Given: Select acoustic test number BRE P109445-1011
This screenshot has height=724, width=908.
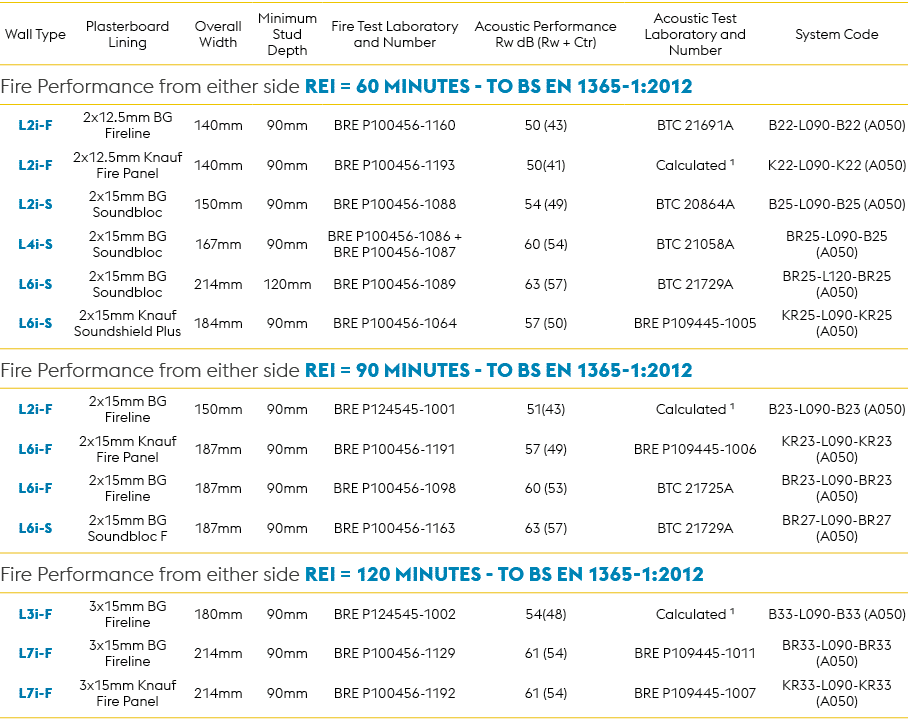Looking at the screenshot, I should click(x=695, y=653).
